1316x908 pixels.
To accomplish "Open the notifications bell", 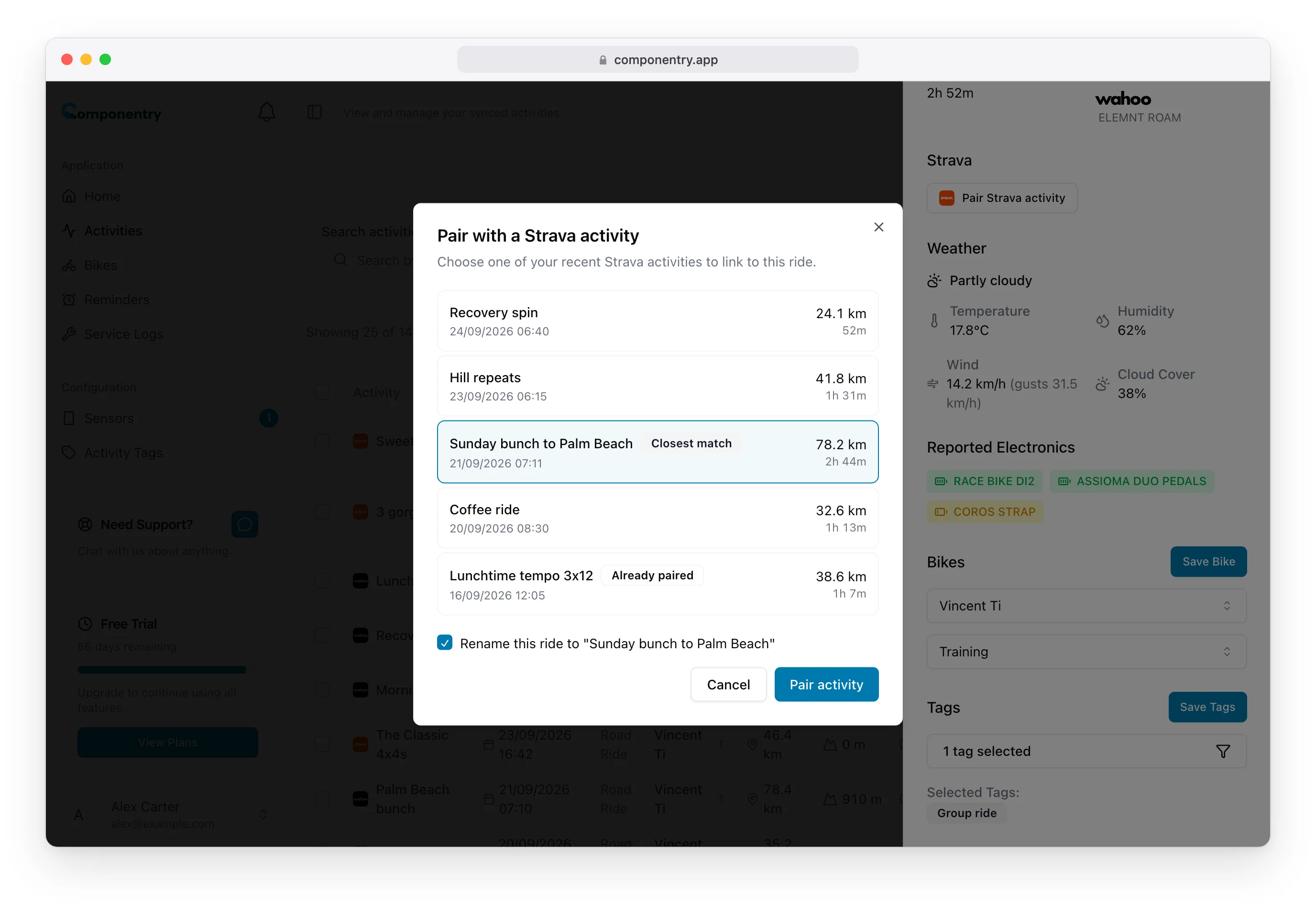I will point(267,112).
